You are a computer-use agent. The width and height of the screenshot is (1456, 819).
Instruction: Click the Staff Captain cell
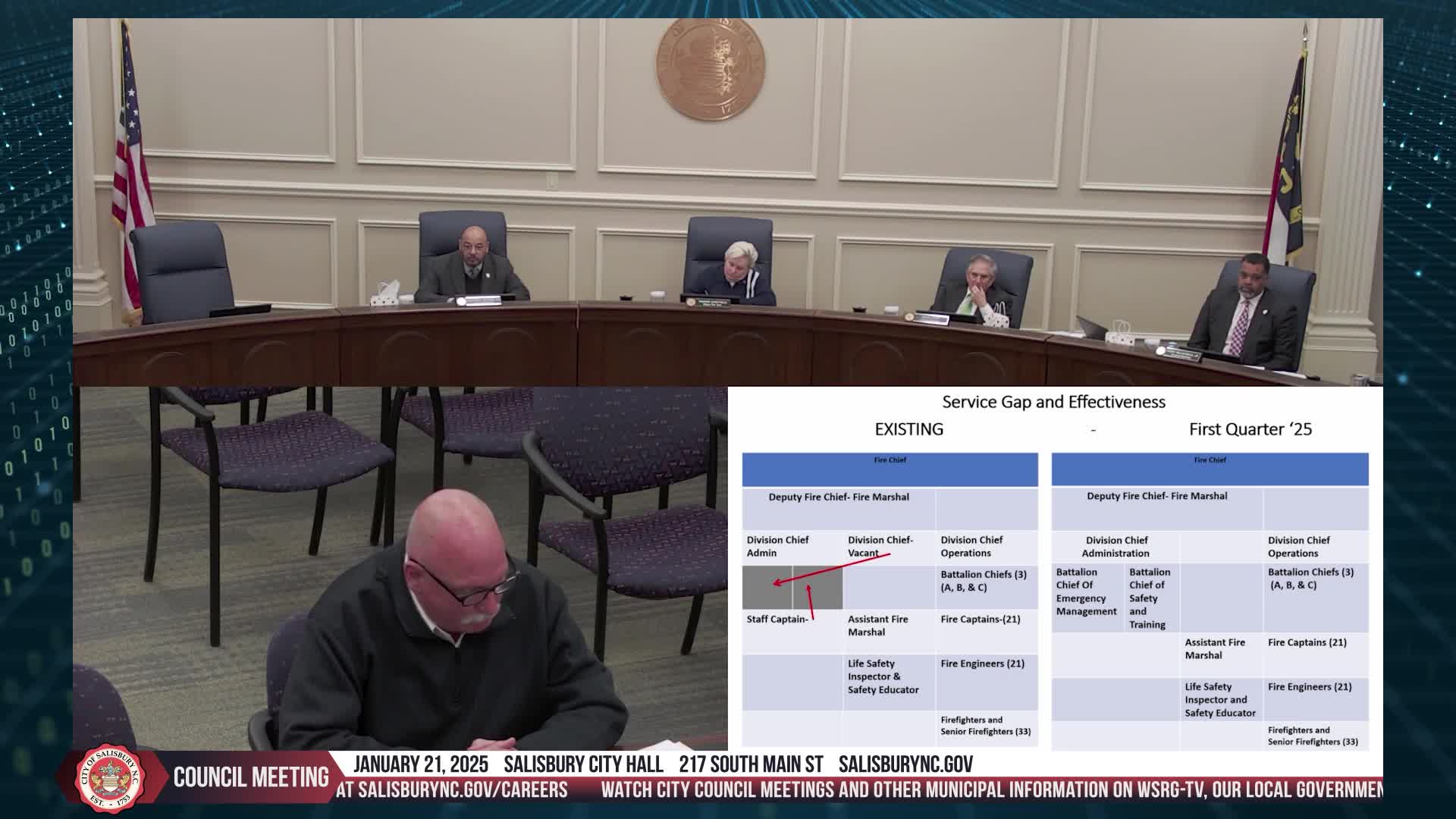click(792, 631)
